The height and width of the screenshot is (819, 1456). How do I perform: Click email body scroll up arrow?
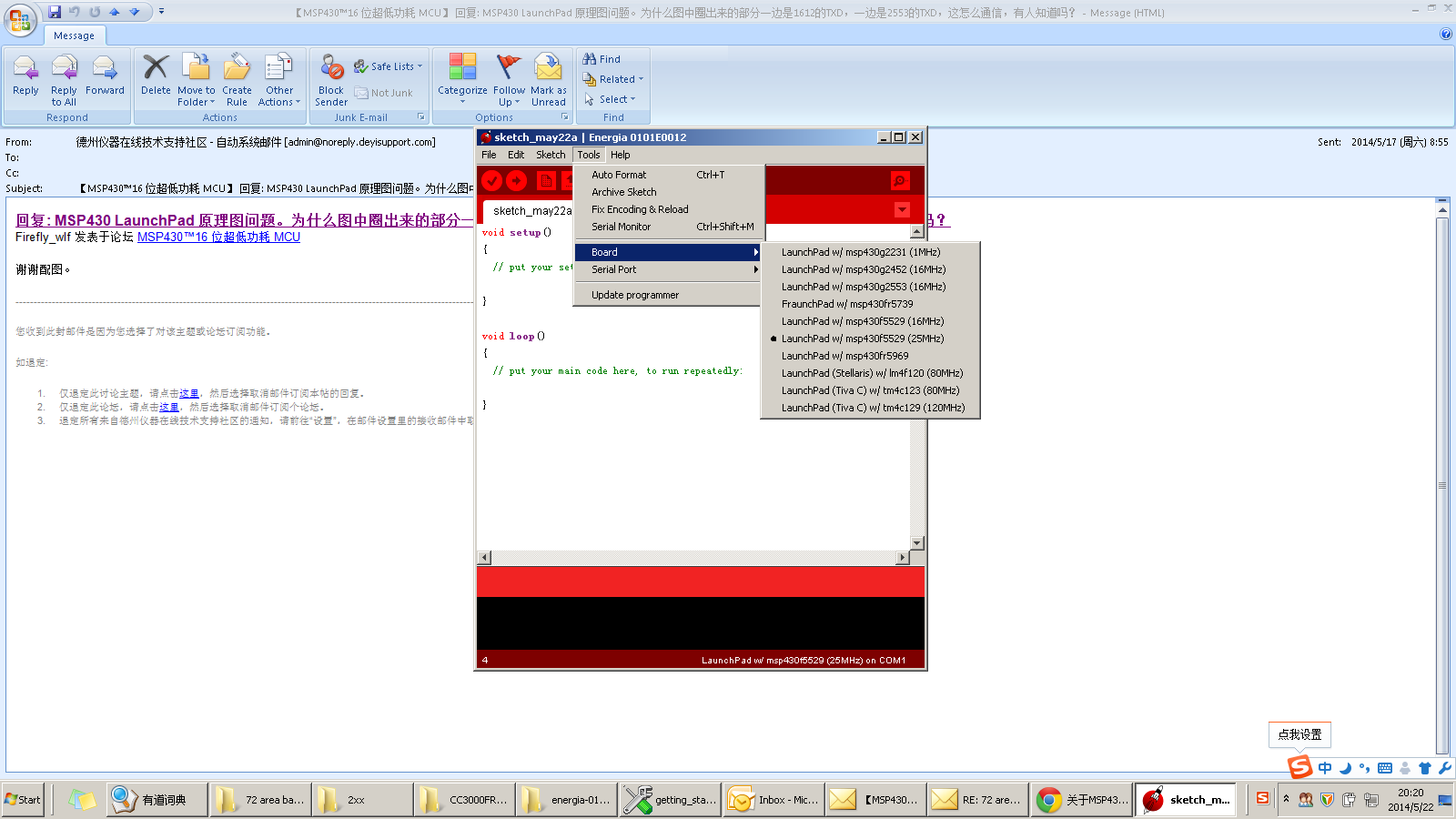1442,210
